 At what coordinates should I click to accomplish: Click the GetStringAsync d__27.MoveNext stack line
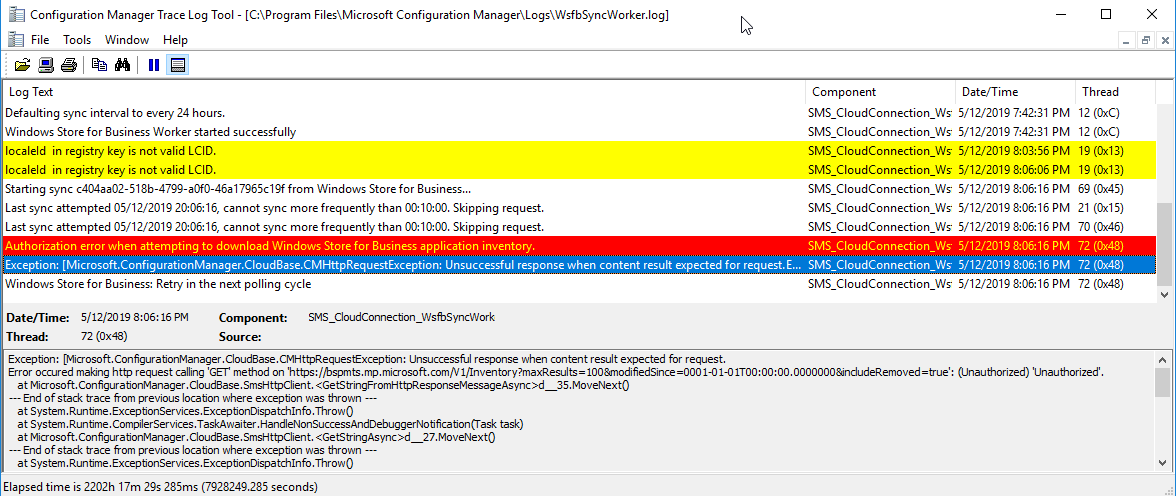256,437
